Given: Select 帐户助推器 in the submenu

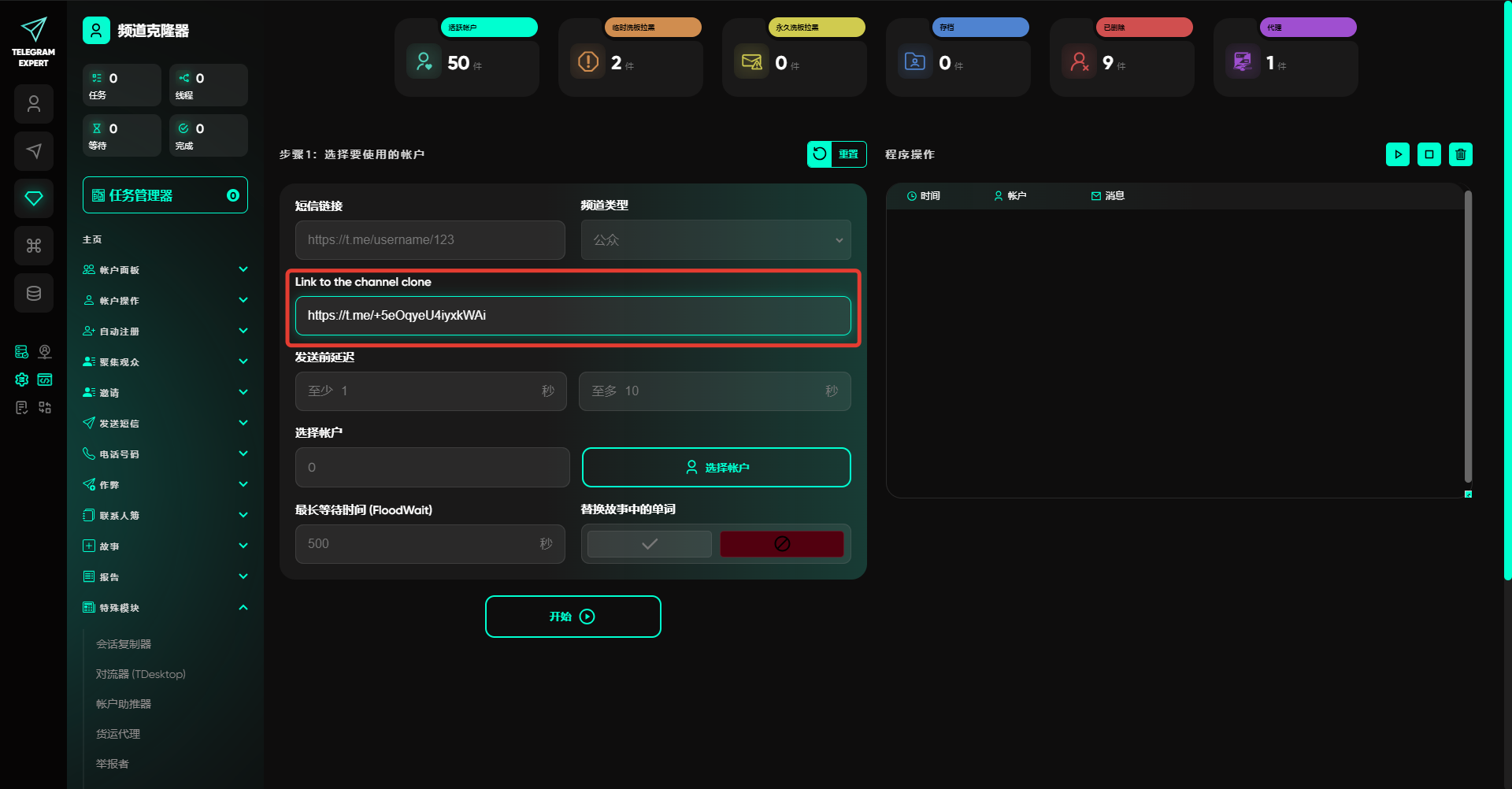Looking at the screenshot, I should pos(124,704).
